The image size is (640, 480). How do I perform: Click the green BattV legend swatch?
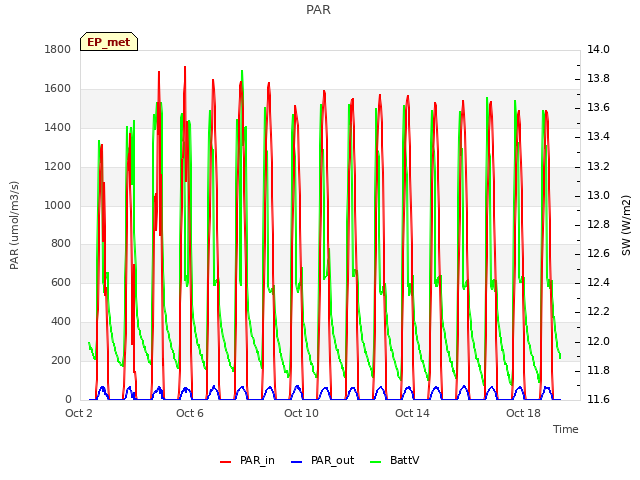coord(376,462)
